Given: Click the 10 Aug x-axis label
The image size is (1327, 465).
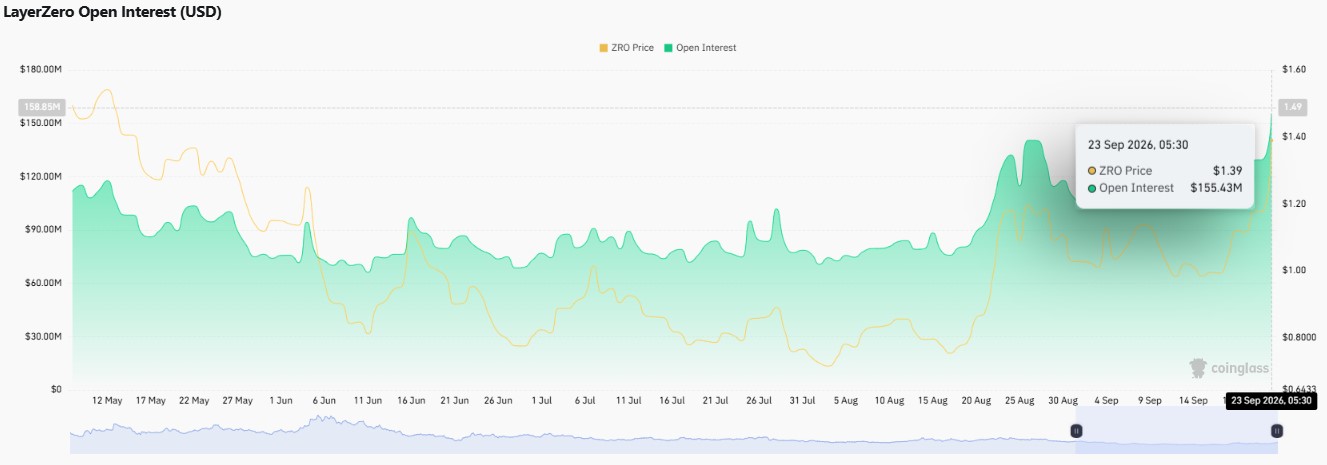Looking at the screenshot, I should 889,401.
